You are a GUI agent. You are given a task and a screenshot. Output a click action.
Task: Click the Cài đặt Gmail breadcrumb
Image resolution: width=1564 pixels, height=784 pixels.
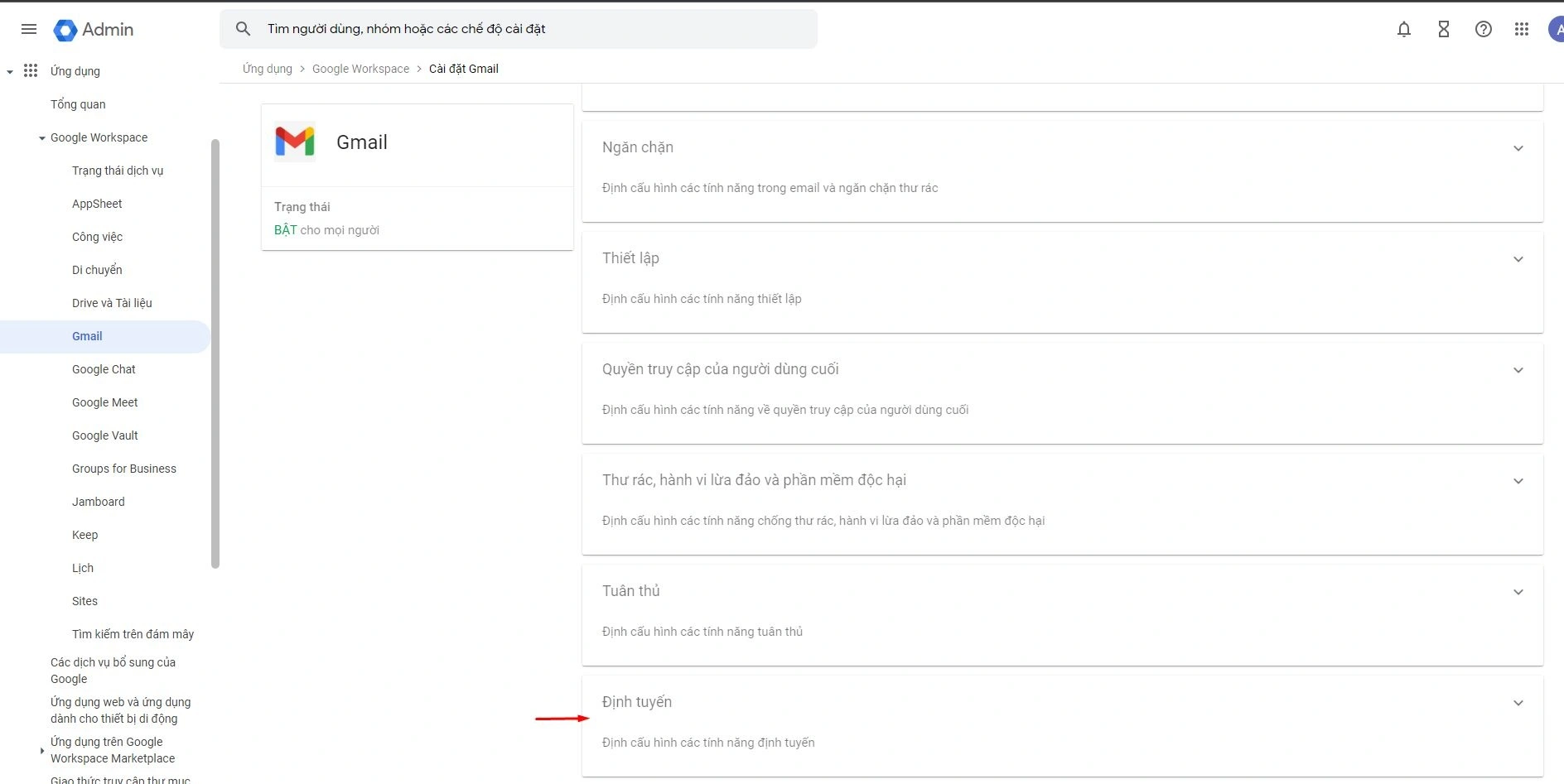[464, 69]
